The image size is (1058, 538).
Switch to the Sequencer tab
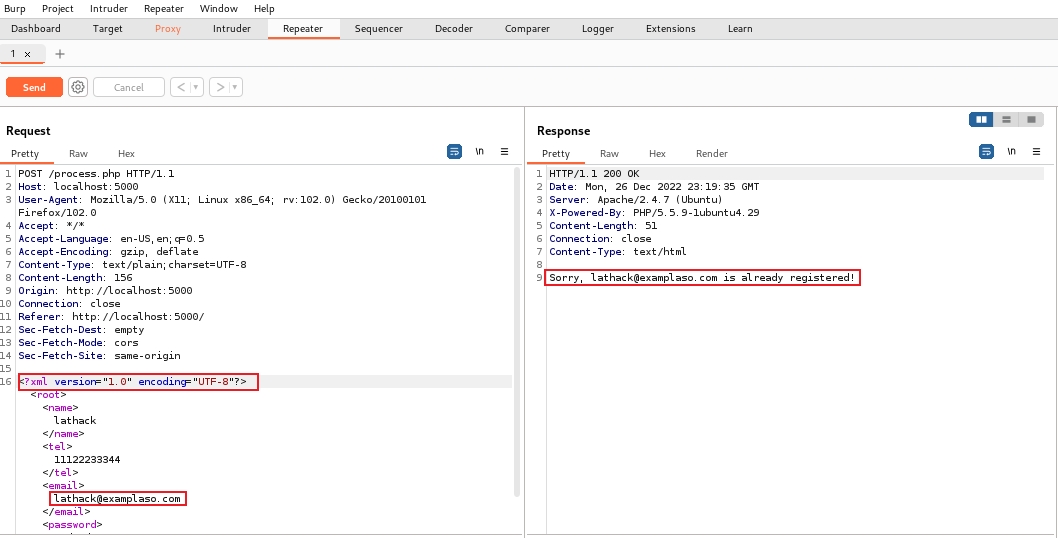[x=379, y=29]
